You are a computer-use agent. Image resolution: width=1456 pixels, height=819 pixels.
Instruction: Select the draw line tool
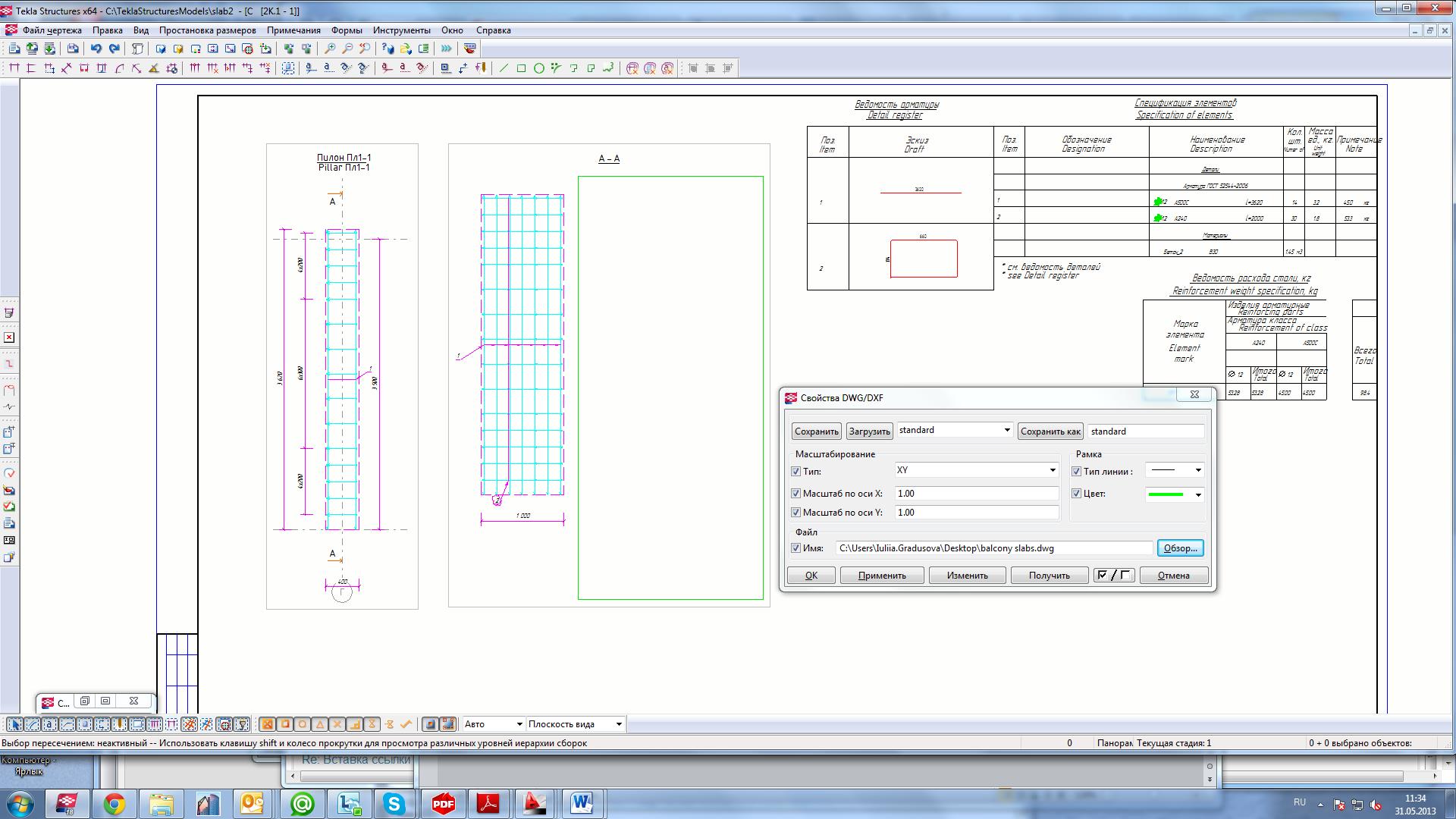click(x=504, y=68)
